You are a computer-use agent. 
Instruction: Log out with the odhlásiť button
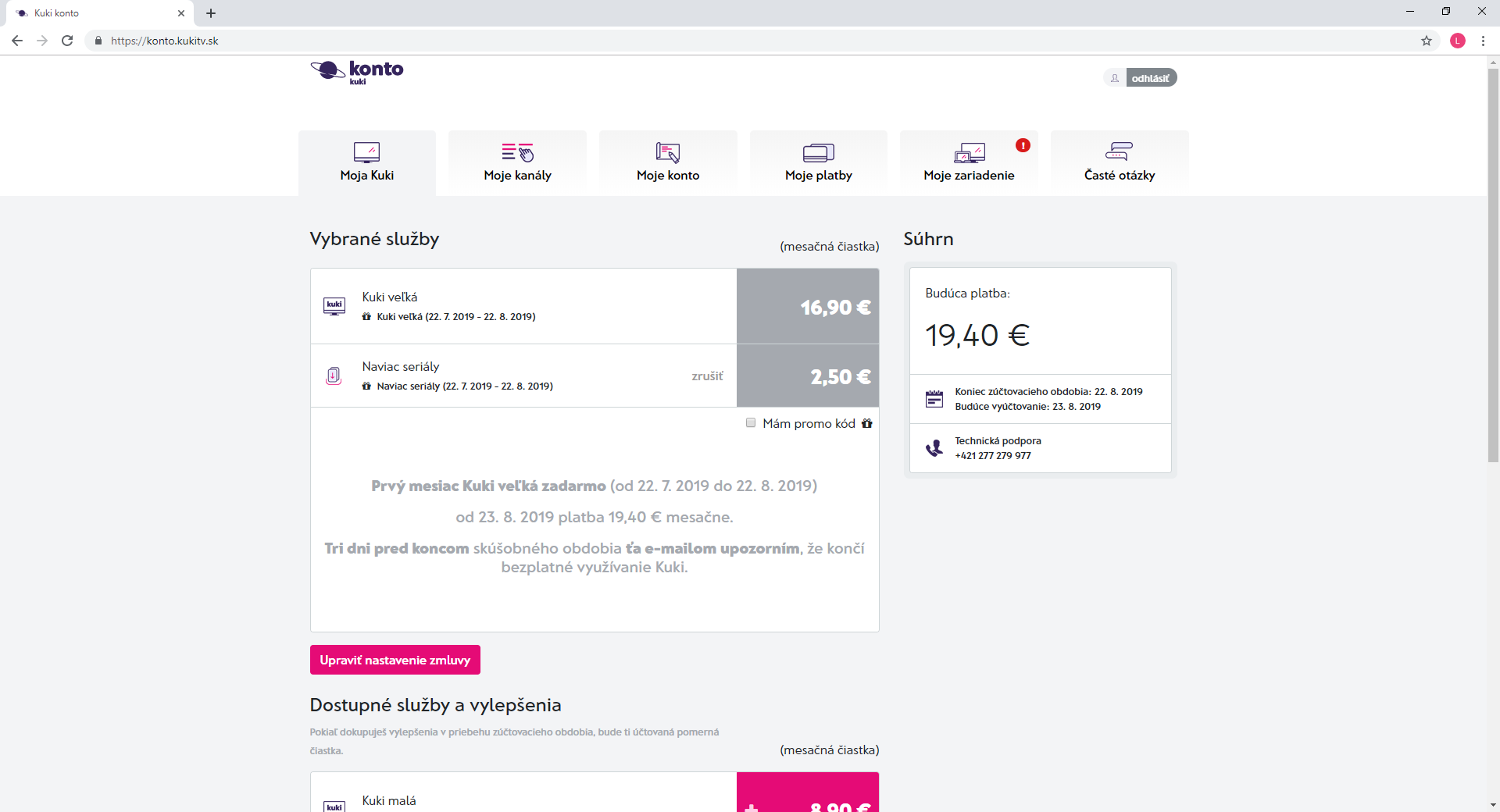pos(1151,78)
